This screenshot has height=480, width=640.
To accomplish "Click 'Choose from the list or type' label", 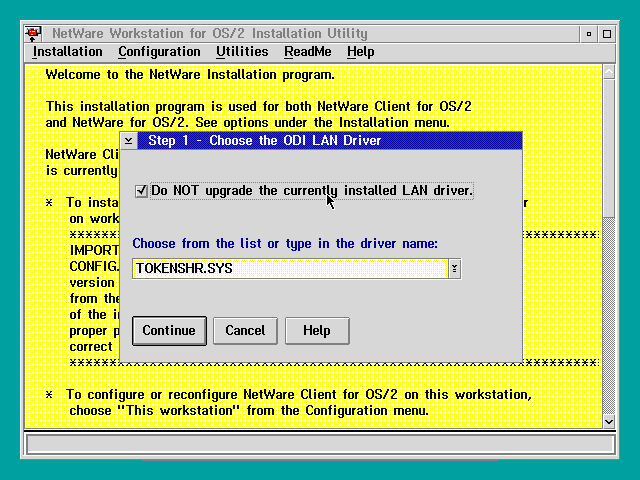I will (285, 244).
